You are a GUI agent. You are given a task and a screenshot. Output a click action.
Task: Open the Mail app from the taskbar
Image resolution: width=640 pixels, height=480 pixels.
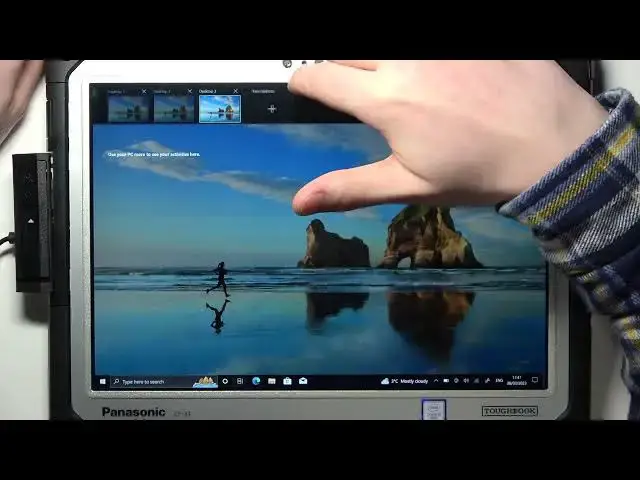point(303,381)
